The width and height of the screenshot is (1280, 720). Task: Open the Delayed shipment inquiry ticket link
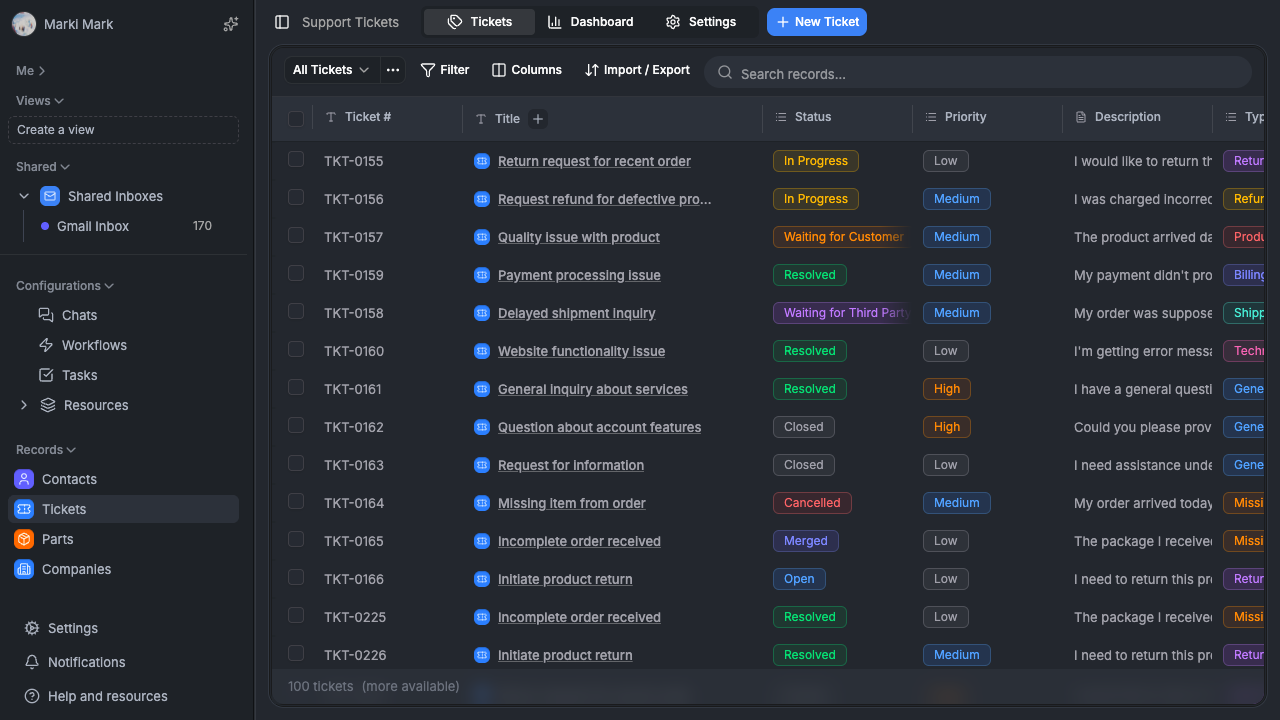click(x=576, y=313)
